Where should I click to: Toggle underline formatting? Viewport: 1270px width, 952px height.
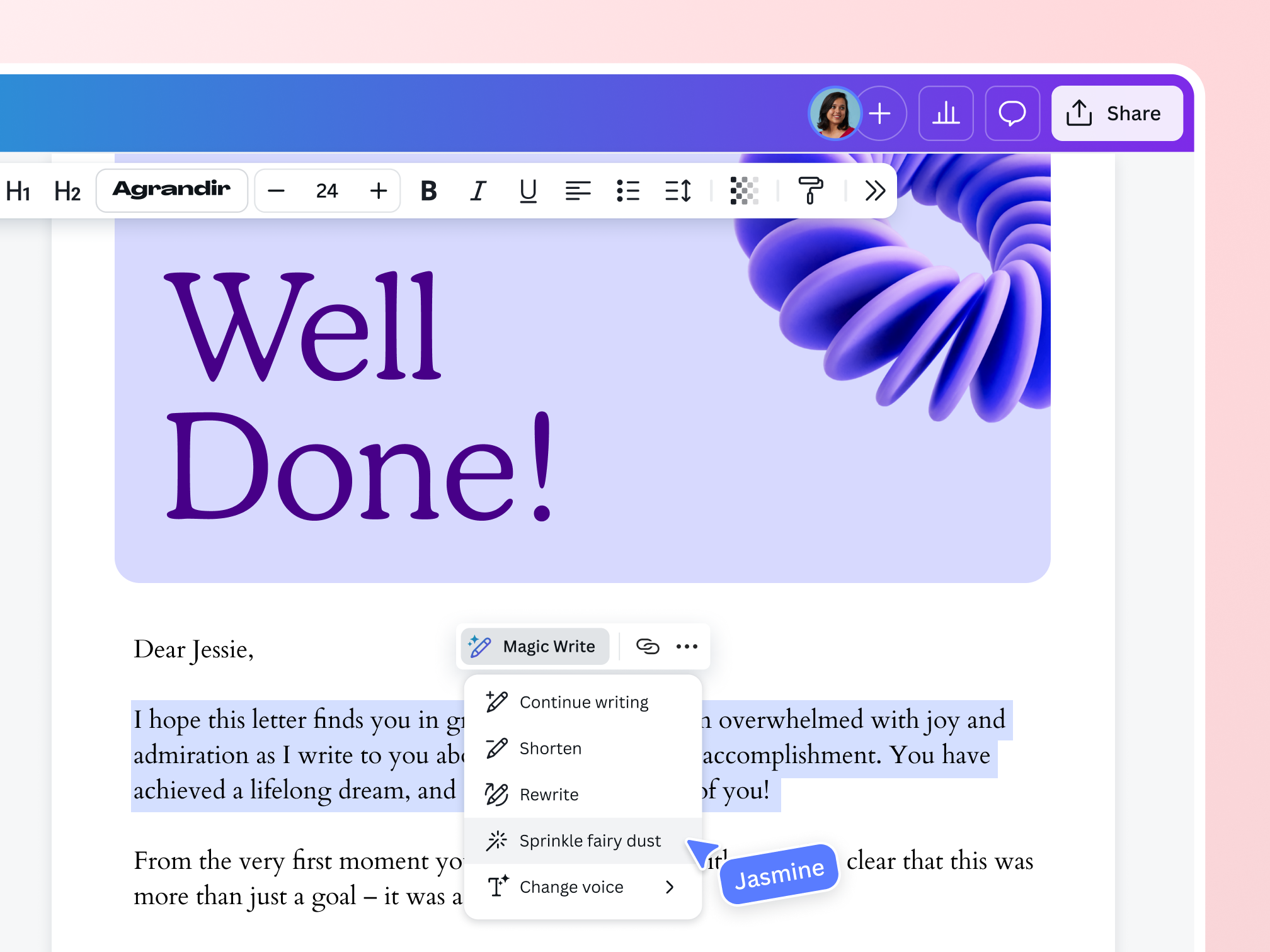(528, 191)
